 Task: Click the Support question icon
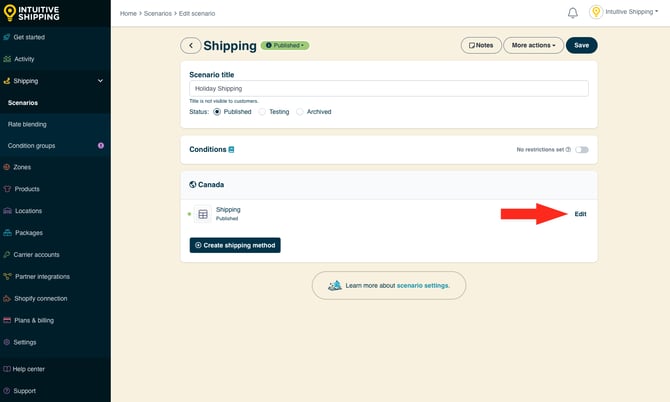[6, 390]
